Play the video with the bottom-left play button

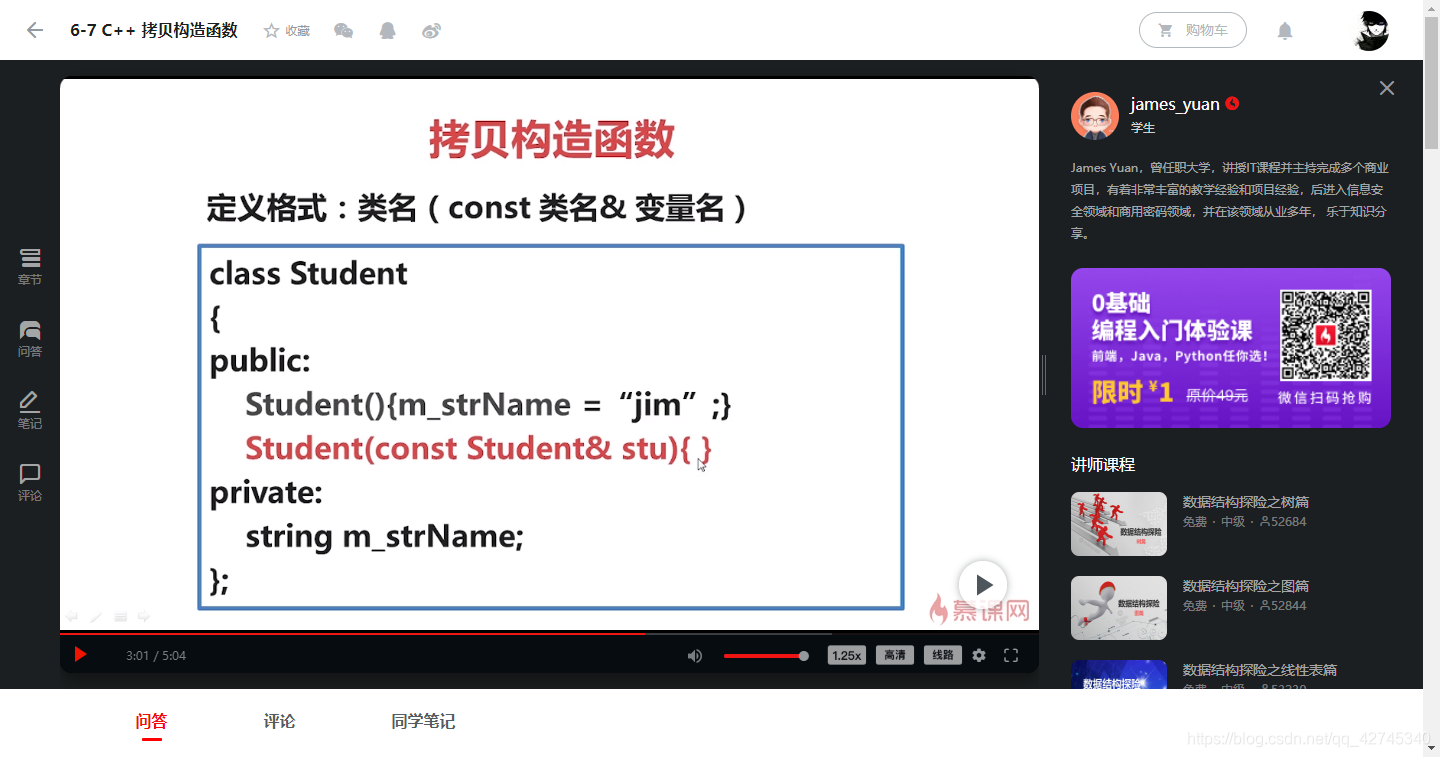pyautogui.click(x=81, y=655)
